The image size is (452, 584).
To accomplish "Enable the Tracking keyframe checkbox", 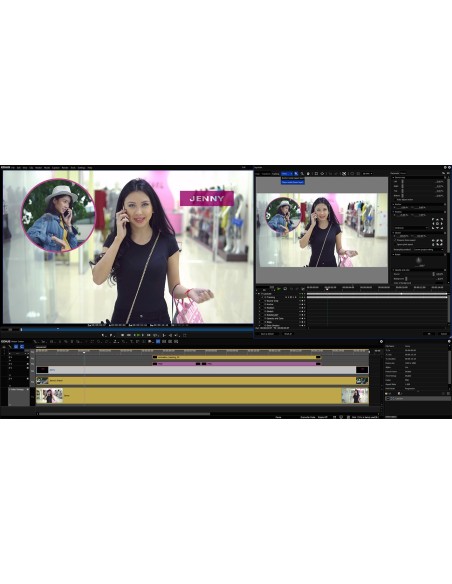I will point(265,297).
